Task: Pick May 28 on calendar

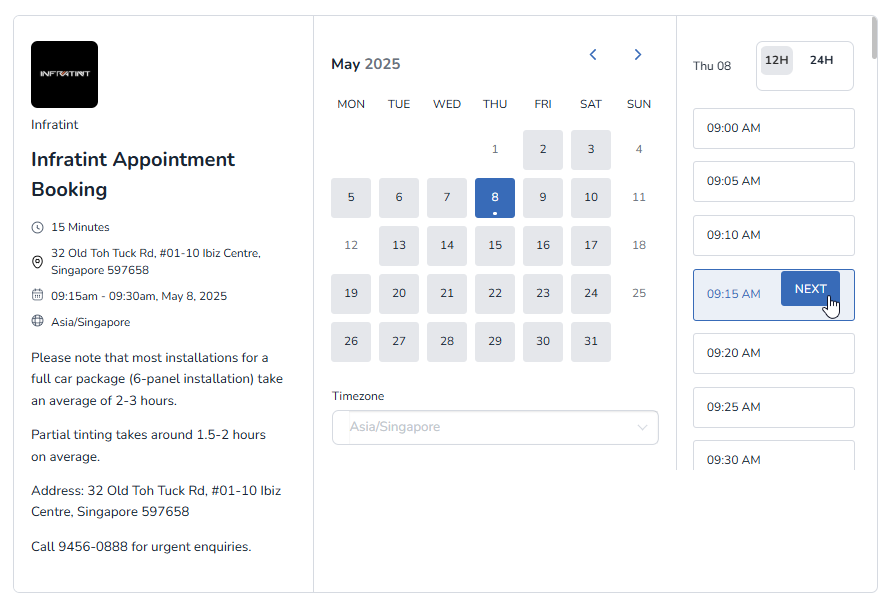Action: point(447,341)
